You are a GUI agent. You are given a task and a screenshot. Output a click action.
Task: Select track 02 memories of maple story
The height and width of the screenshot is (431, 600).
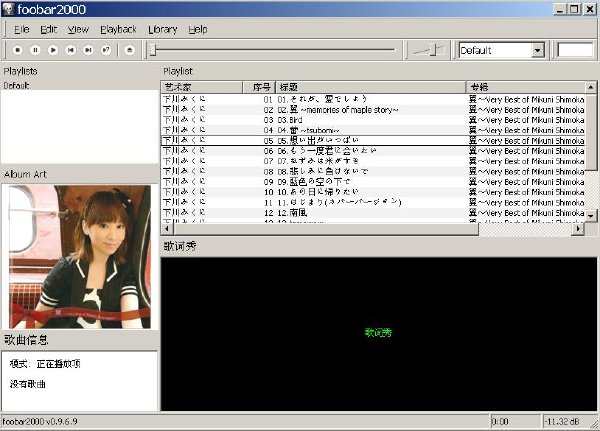tap(373, 110)
